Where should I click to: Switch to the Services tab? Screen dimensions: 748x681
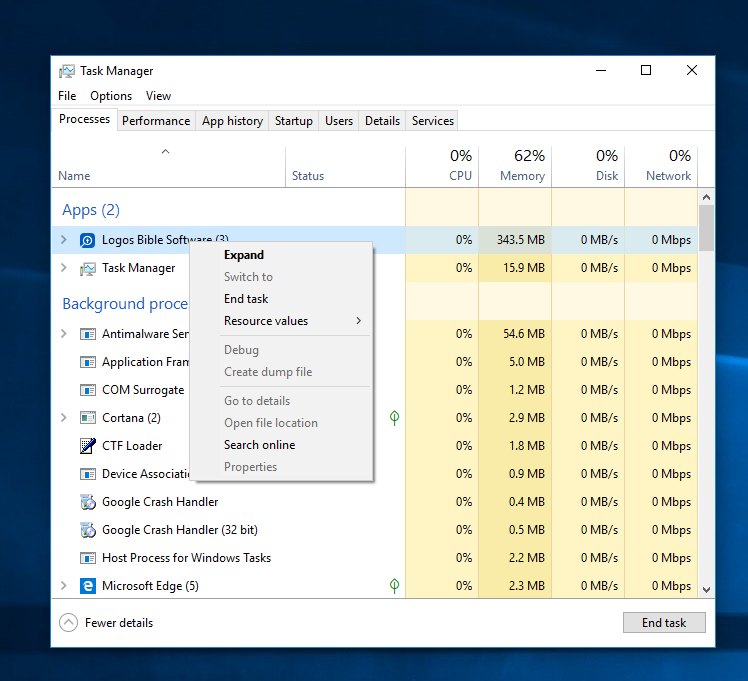click(433, 121)
